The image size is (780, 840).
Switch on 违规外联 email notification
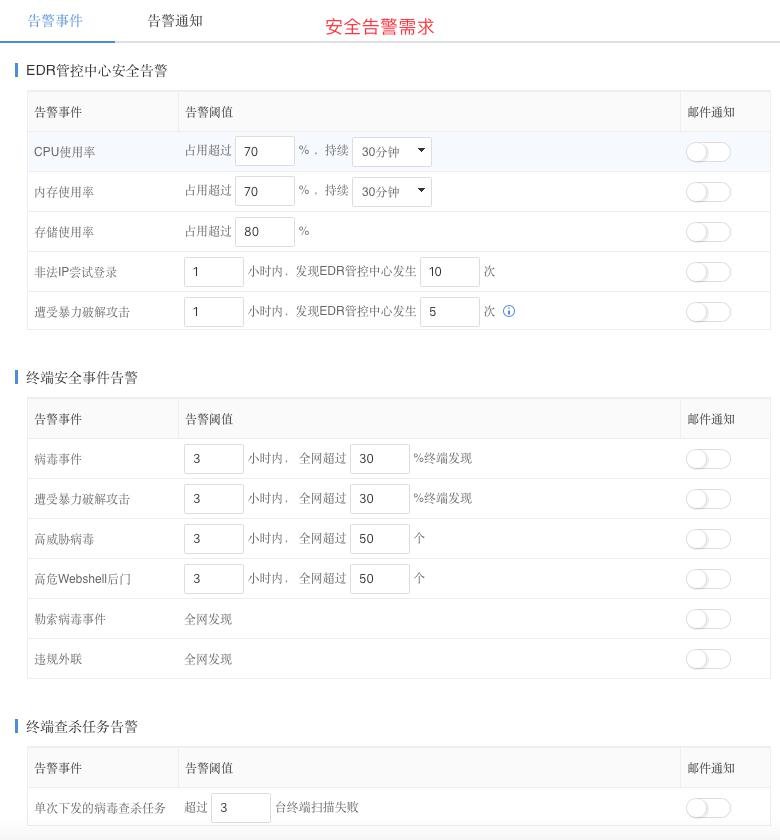coord(708,659)
